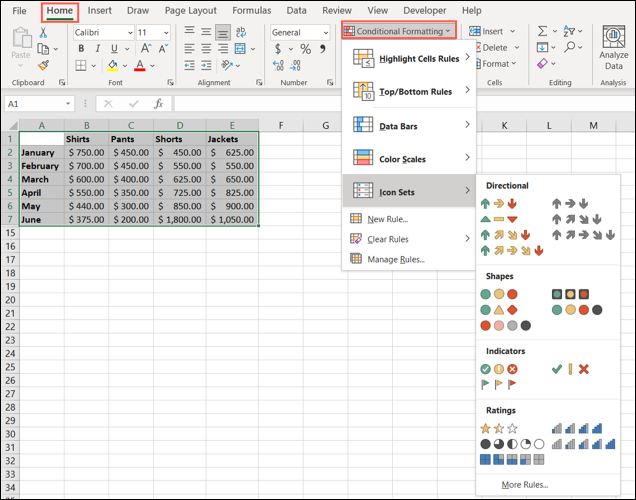Expand the Orientation text angle dropdown
Image resolution: width=636 pixels, height=500 pixels.
click(x=238, y=65)
